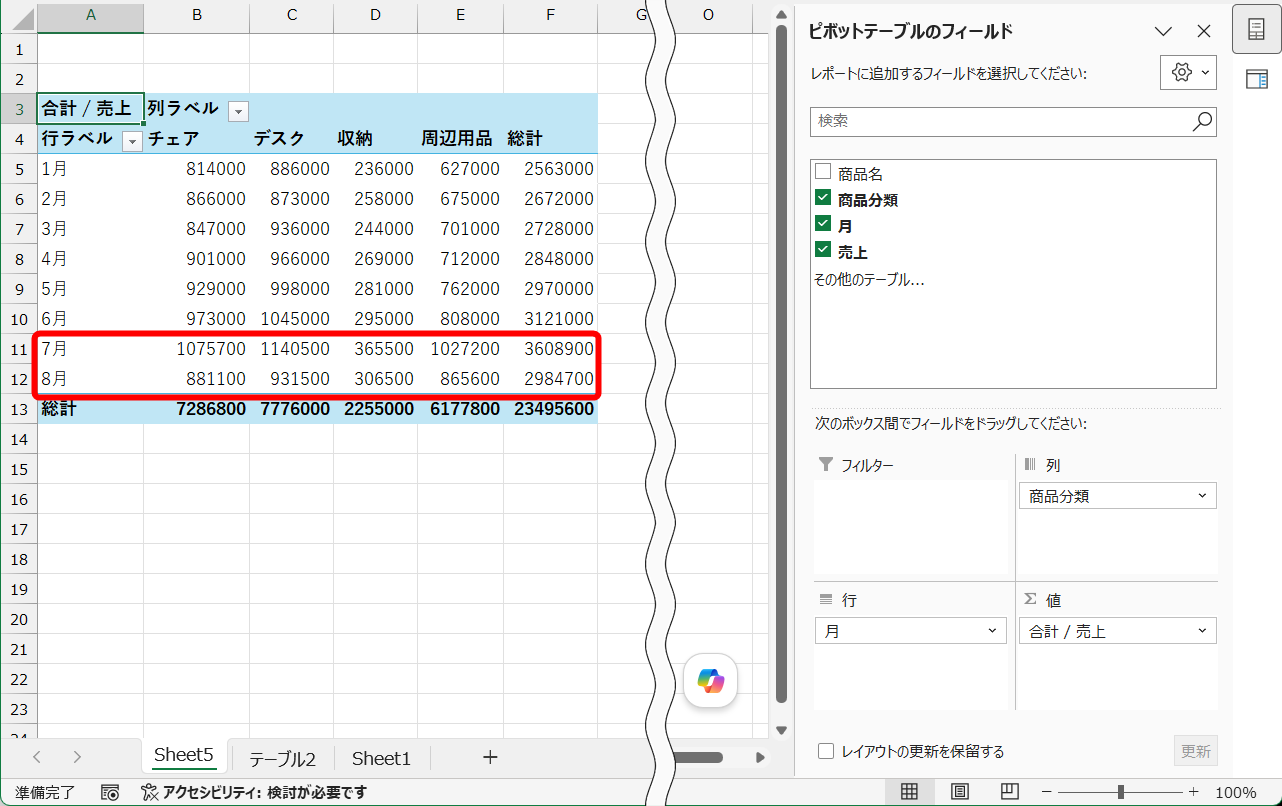
Task: Click the macro recording status bar icon
Action: coord(110,792)
